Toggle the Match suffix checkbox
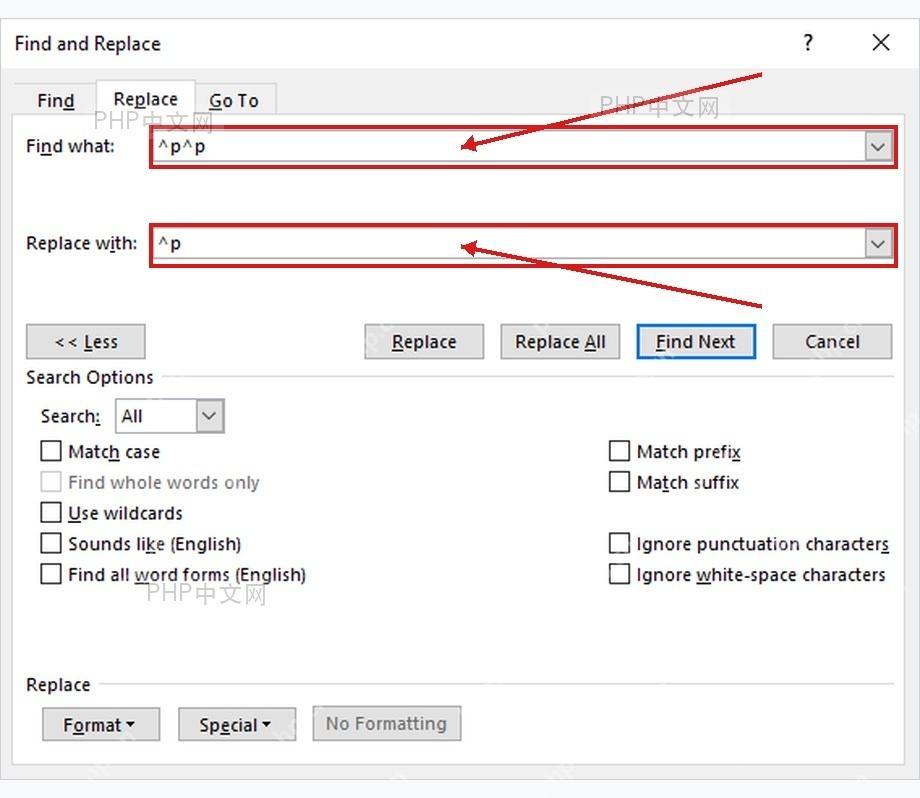 click(x=620, y=482)
